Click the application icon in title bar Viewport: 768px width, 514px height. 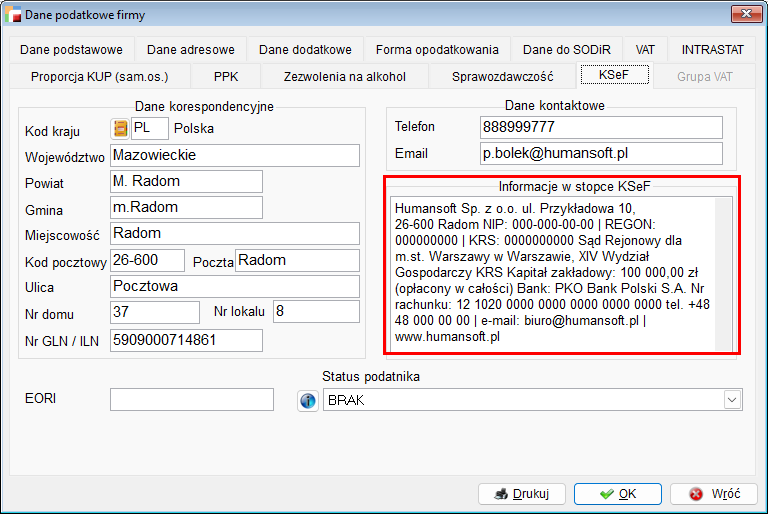12,13
